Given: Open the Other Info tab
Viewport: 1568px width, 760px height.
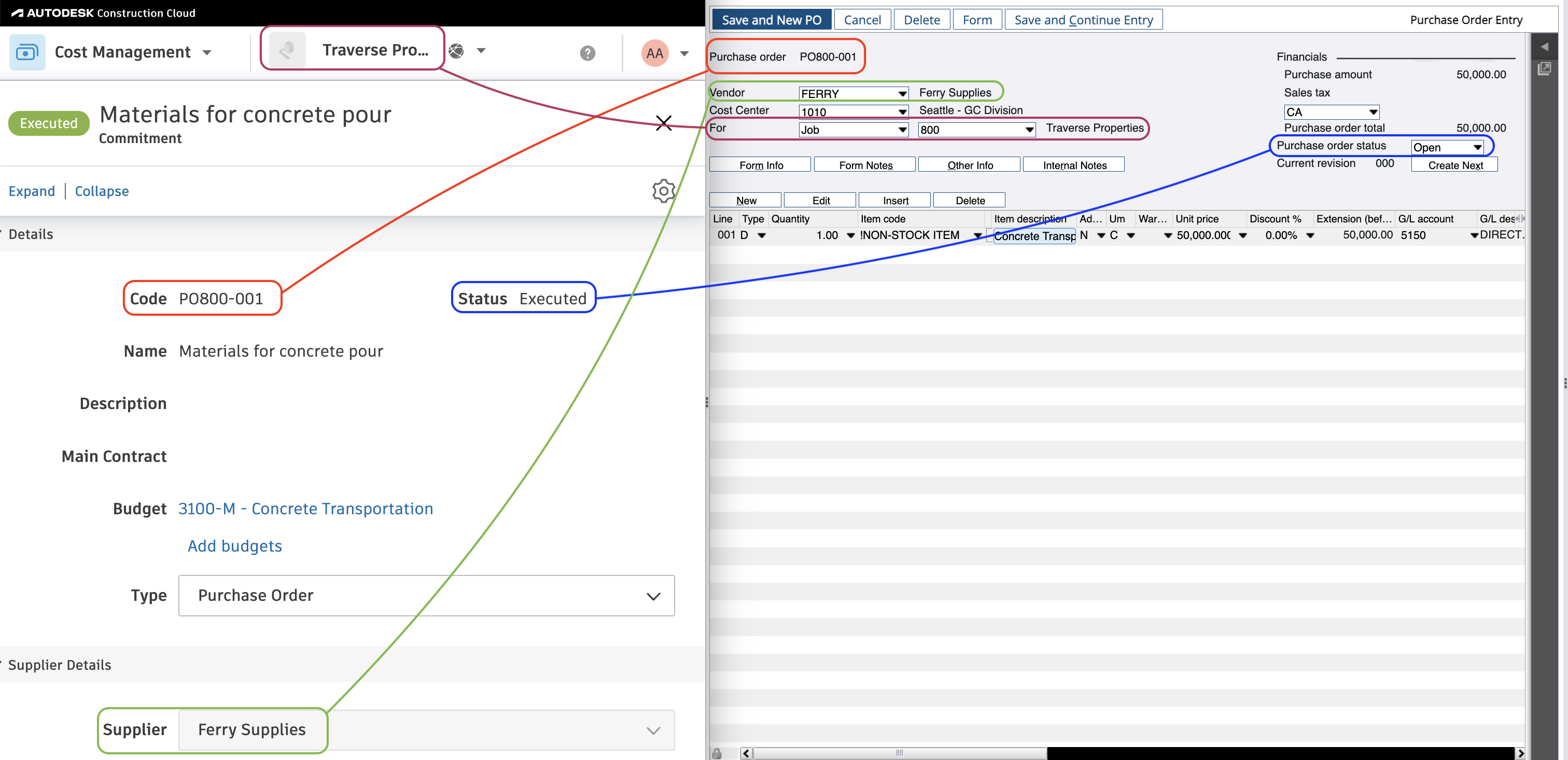Looking at the screenshot, I should 969,165.
